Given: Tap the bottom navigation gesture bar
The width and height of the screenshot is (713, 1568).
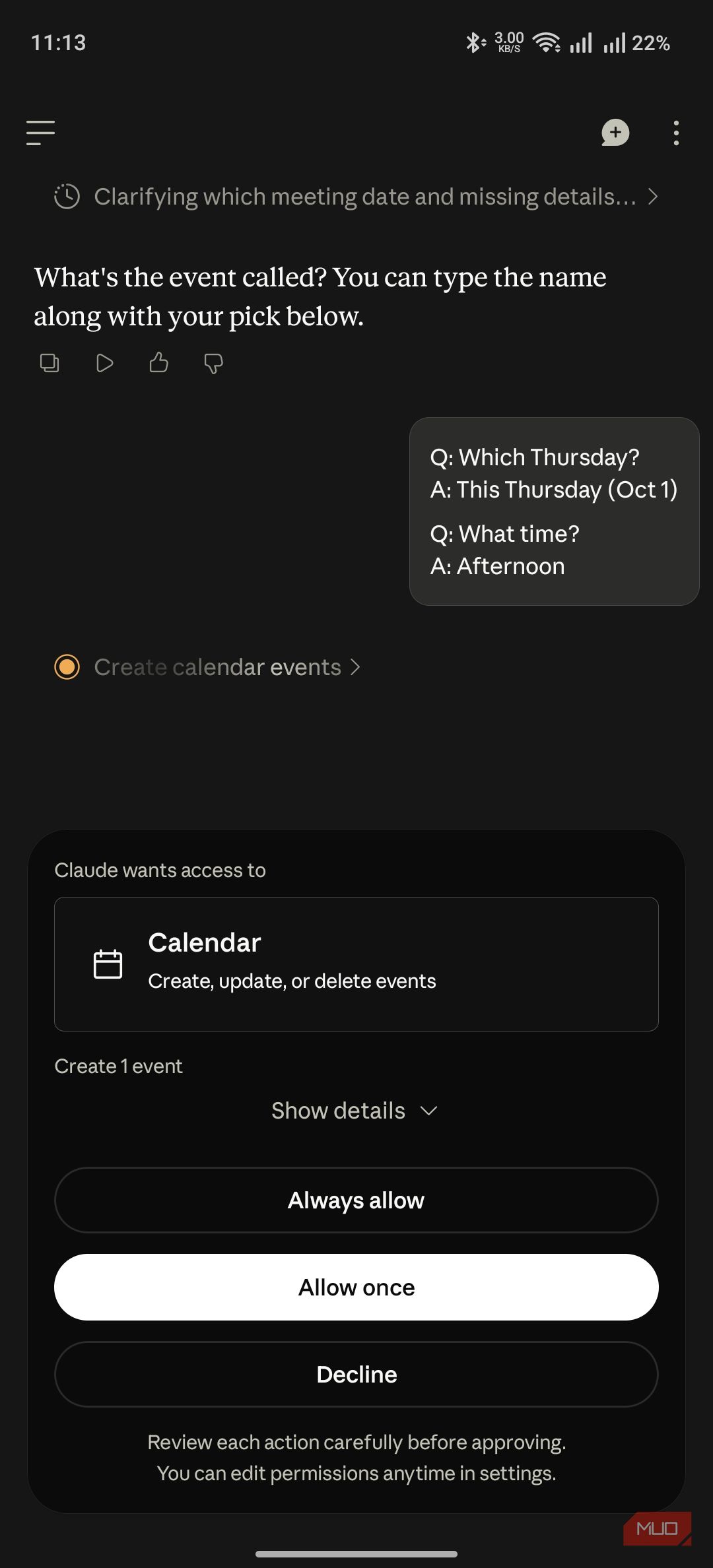Looking at the screenshot, I should point(356,1554).
